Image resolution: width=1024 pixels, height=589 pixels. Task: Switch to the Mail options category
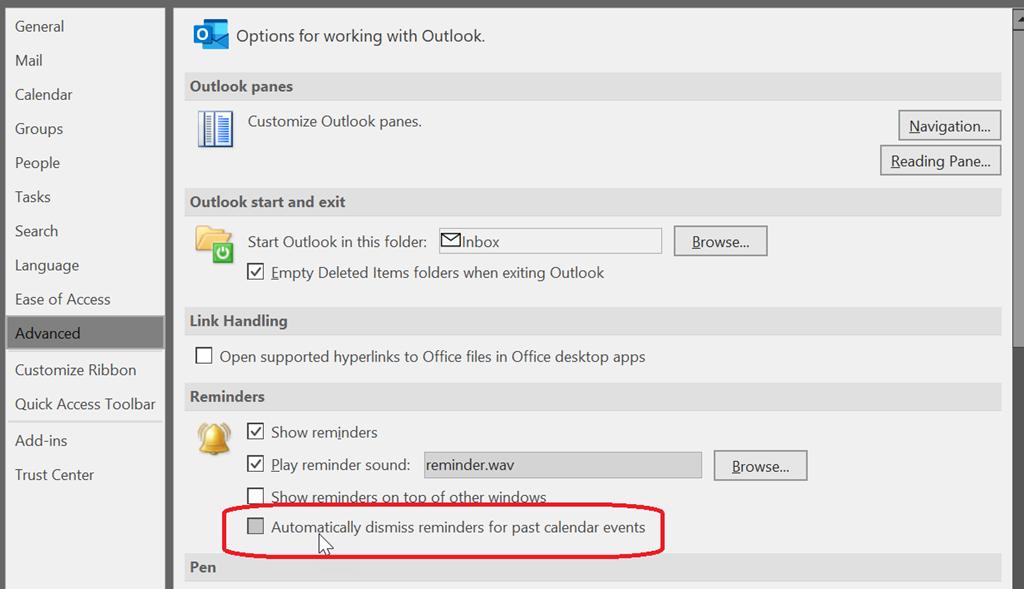(x=29, y=61)
